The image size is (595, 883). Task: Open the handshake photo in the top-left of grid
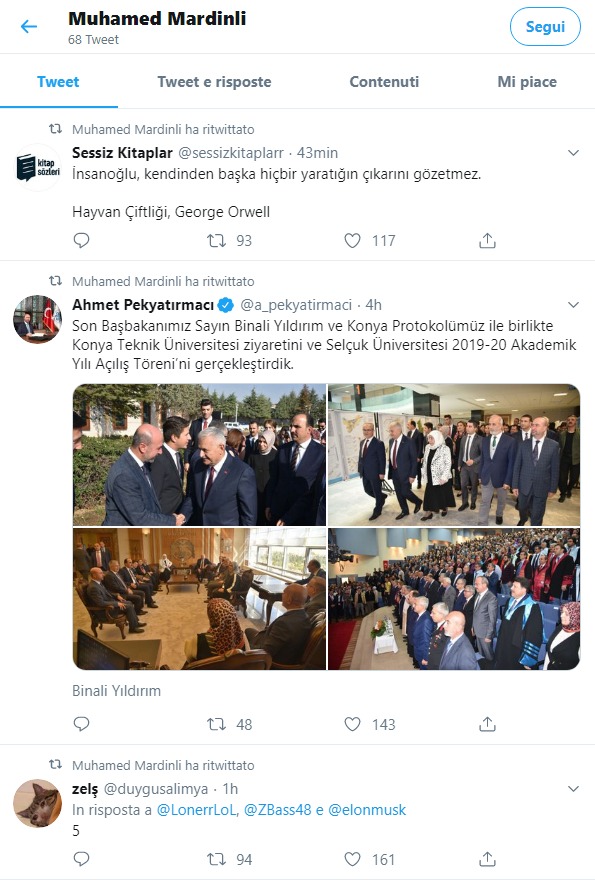tap(200, 455)
